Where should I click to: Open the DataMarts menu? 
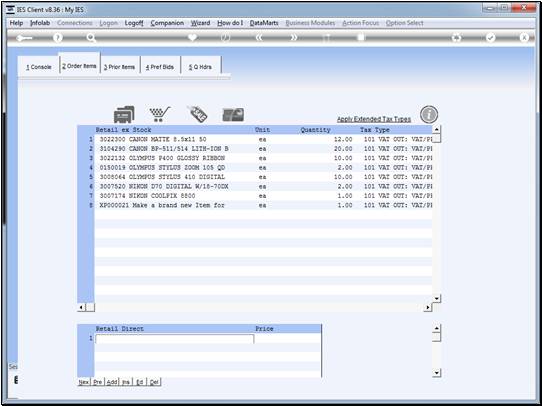coord(264,23)
